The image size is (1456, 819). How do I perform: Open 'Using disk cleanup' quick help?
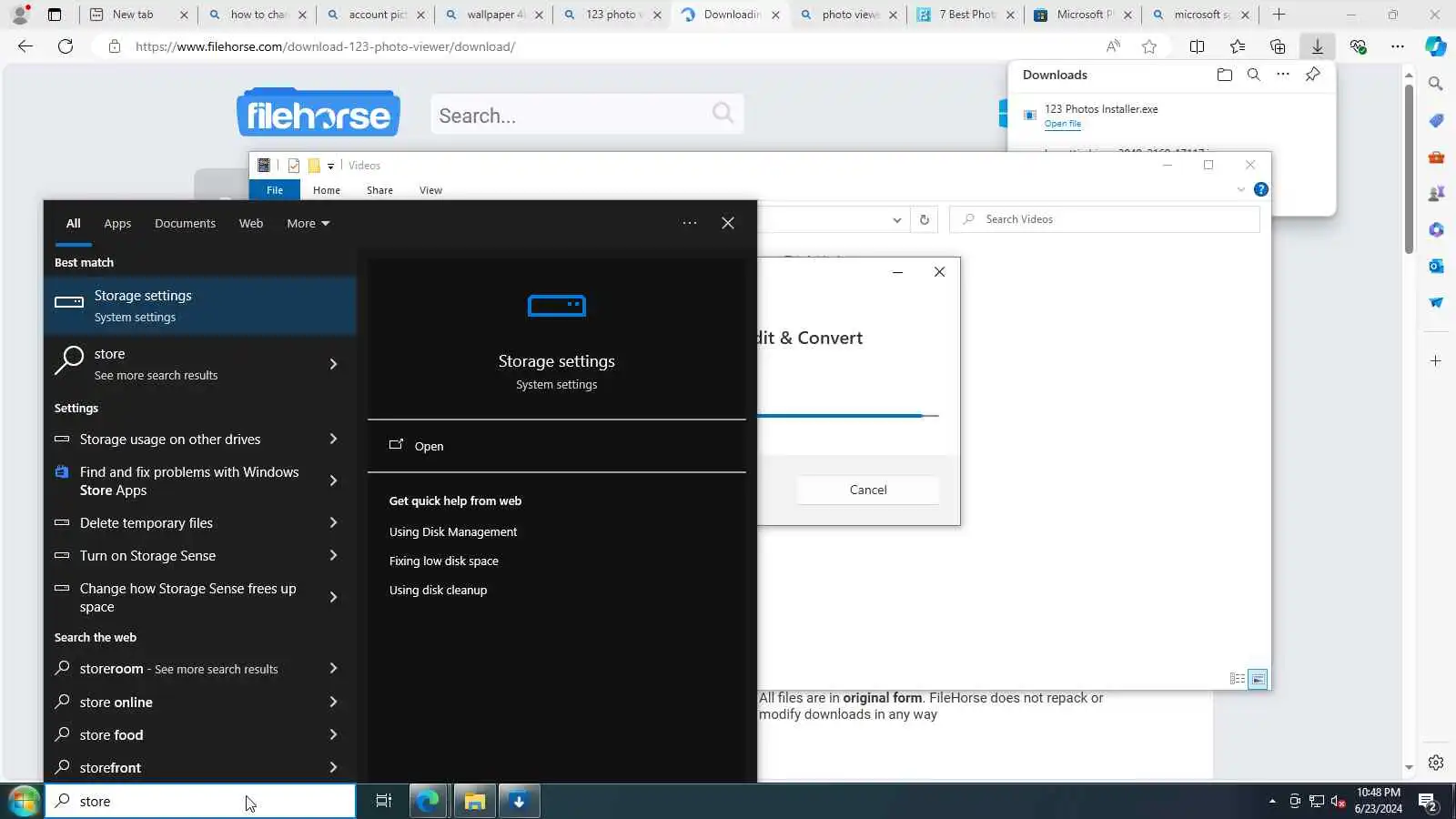click(x=439, y=590)
